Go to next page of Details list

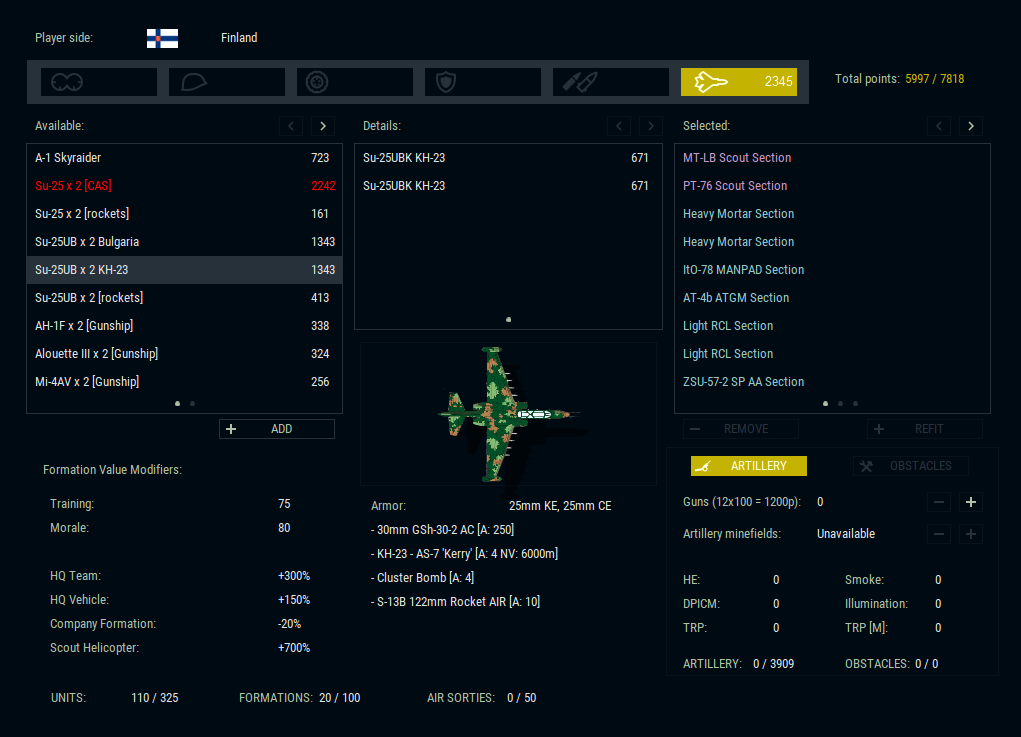[650, 126]
